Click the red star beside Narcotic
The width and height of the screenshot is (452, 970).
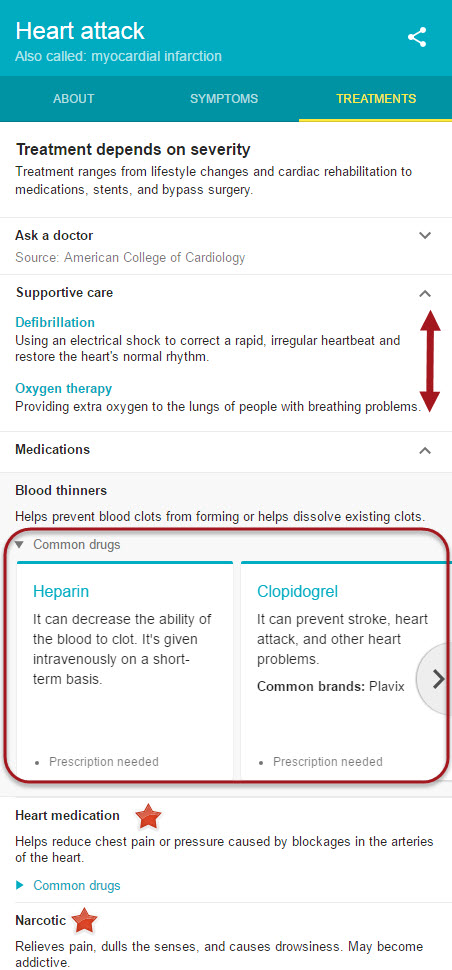coord(84,921)
